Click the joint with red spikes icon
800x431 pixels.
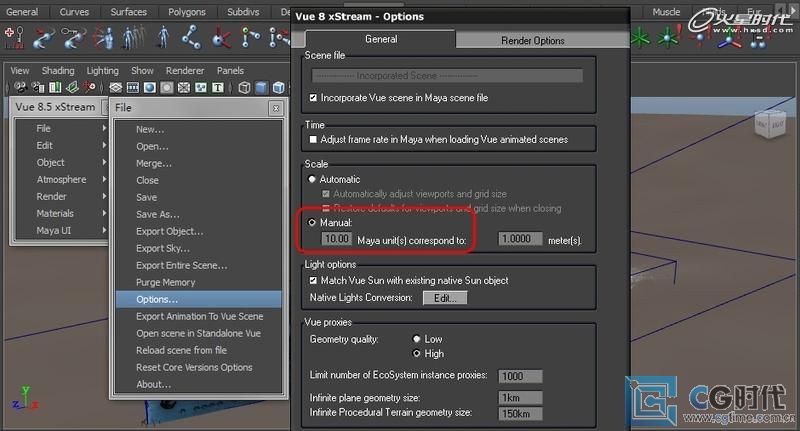221,38
